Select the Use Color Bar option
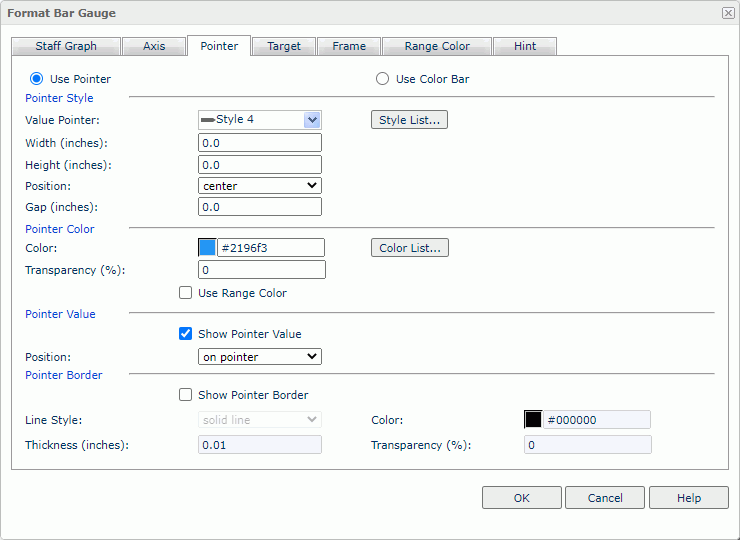The width and height of the screenshot is (740, 540). (x=382, y=79)
